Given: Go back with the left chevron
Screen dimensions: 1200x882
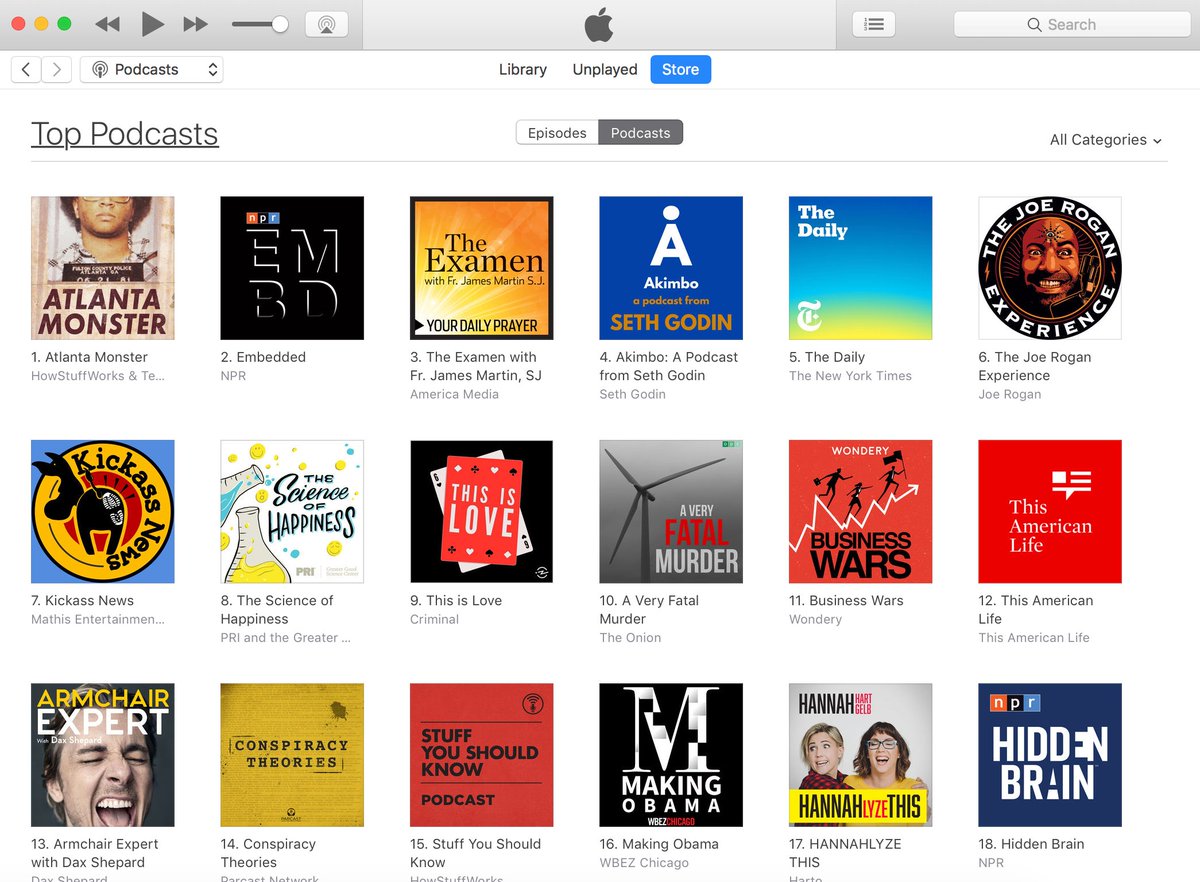Looking at the screenshot, I should [26, 69].
